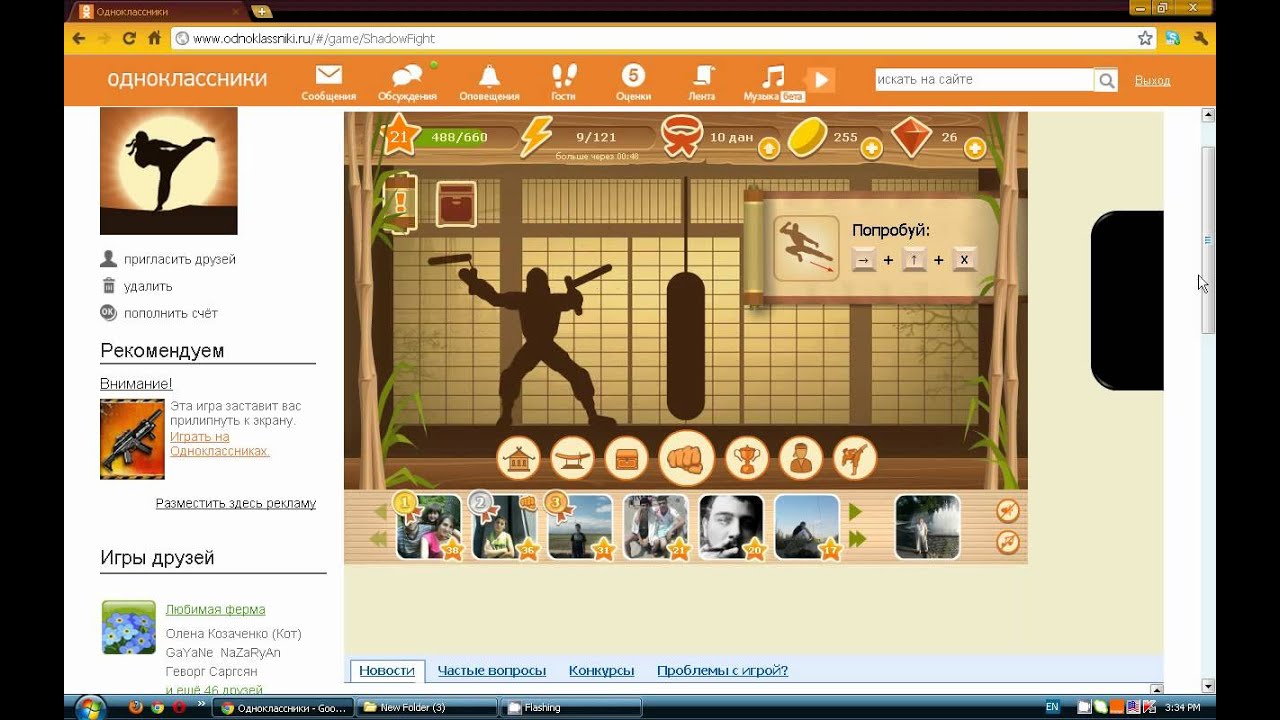Open the Обсуждения discussions icon
Viewport: 1280px width, 720px height.
(407, 82)
